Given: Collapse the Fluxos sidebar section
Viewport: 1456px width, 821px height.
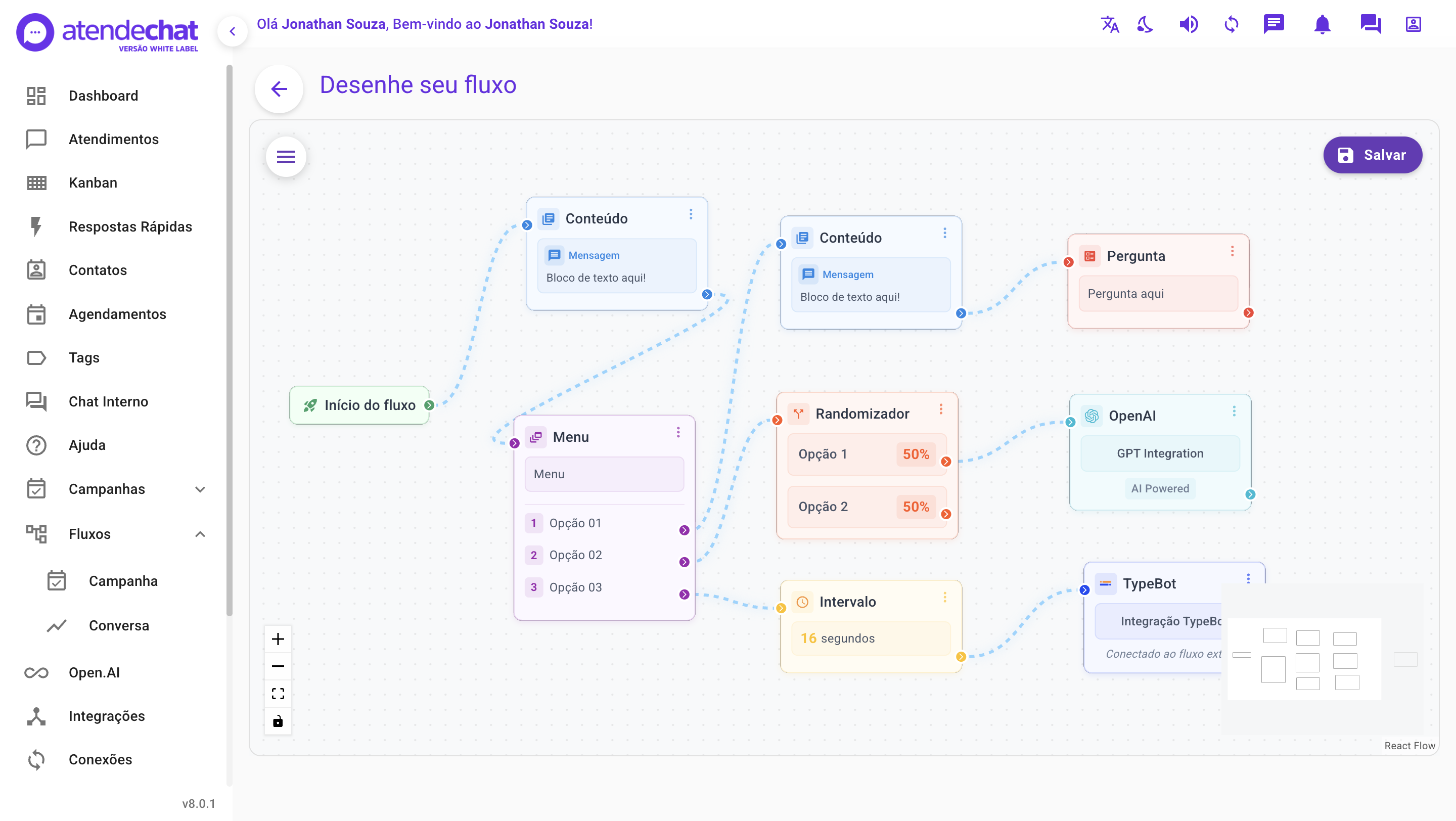Looking at the screenshot, I should 200,534.
